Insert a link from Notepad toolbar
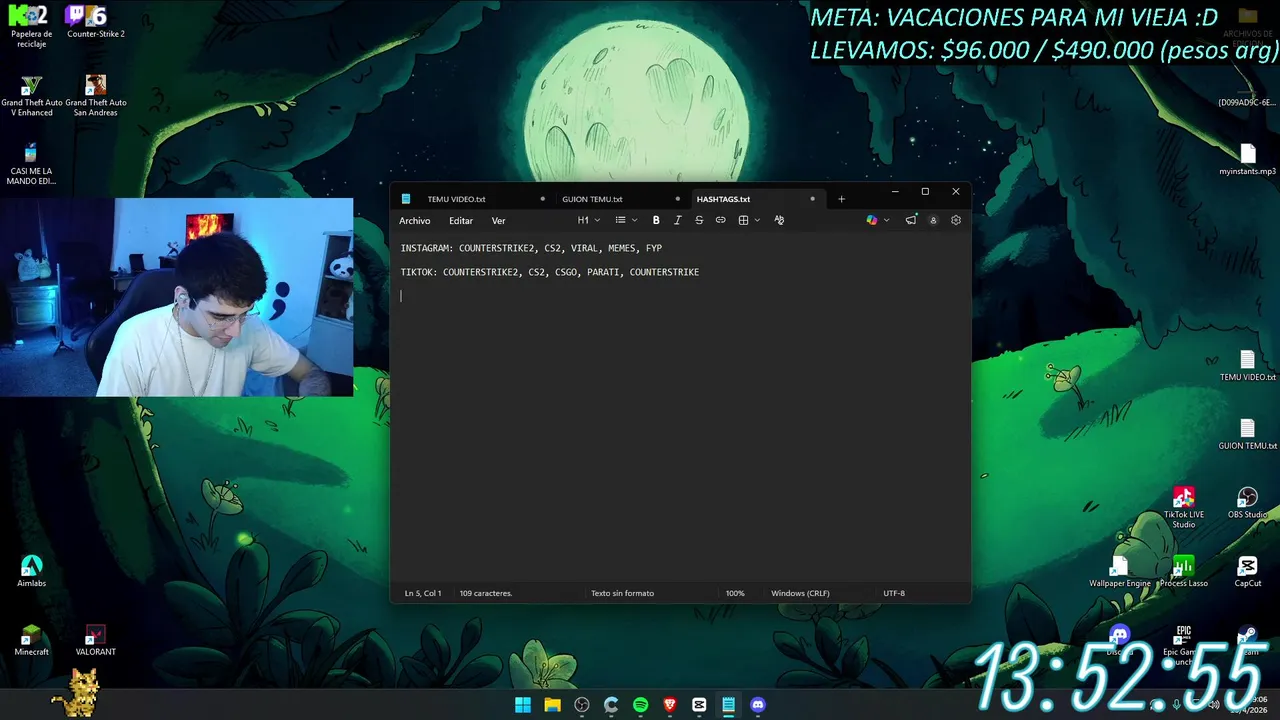This screenshot has height=720, width=1280. [720, 220]
